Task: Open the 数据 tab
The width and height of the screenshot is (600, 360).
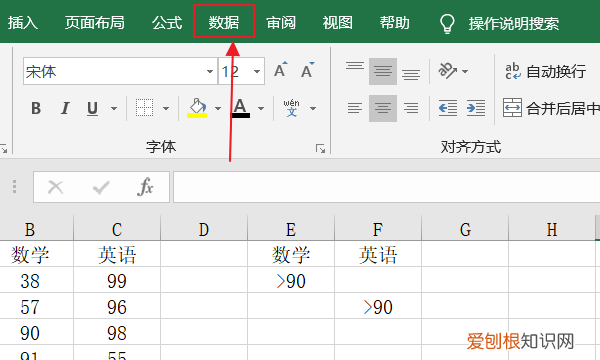Action: click(x=224, y=22)
